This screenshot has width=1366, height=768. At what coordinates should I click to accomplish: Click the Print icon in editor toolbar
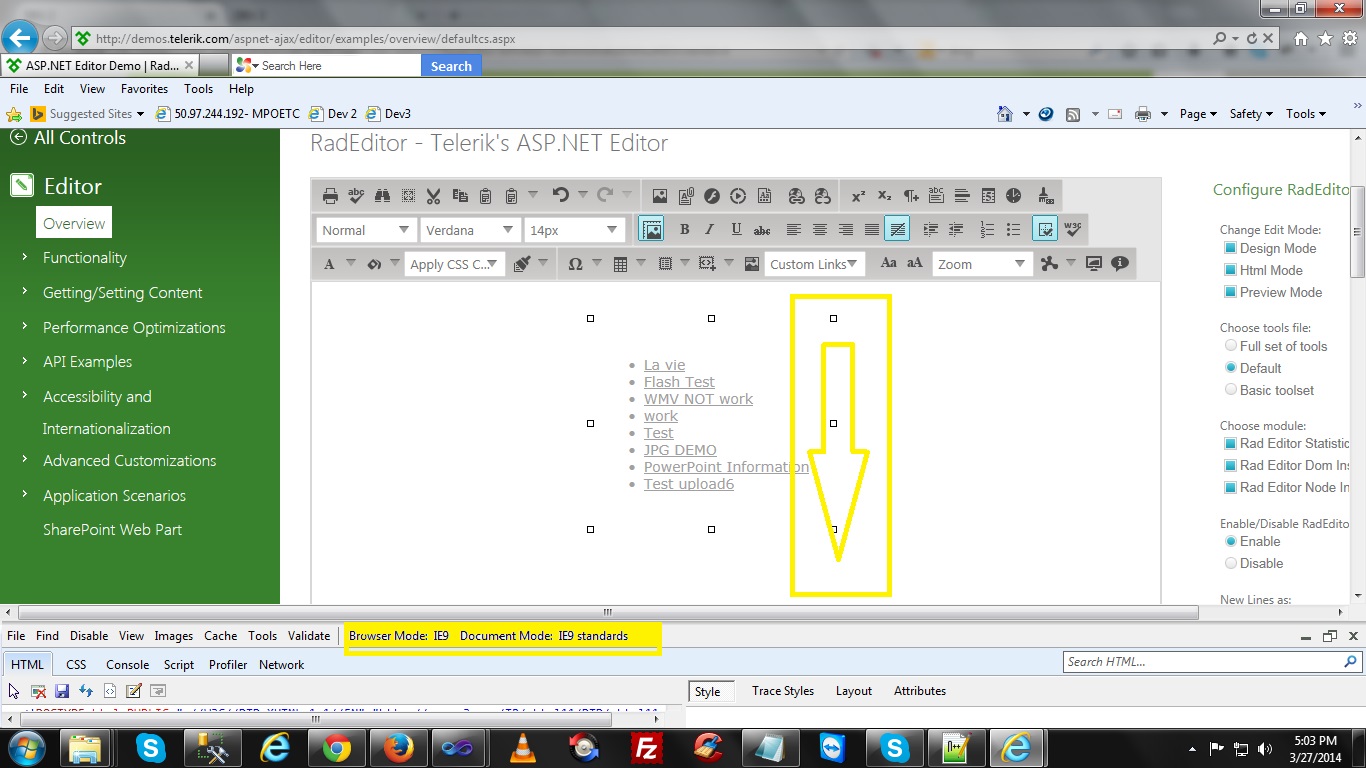[330, 196]
